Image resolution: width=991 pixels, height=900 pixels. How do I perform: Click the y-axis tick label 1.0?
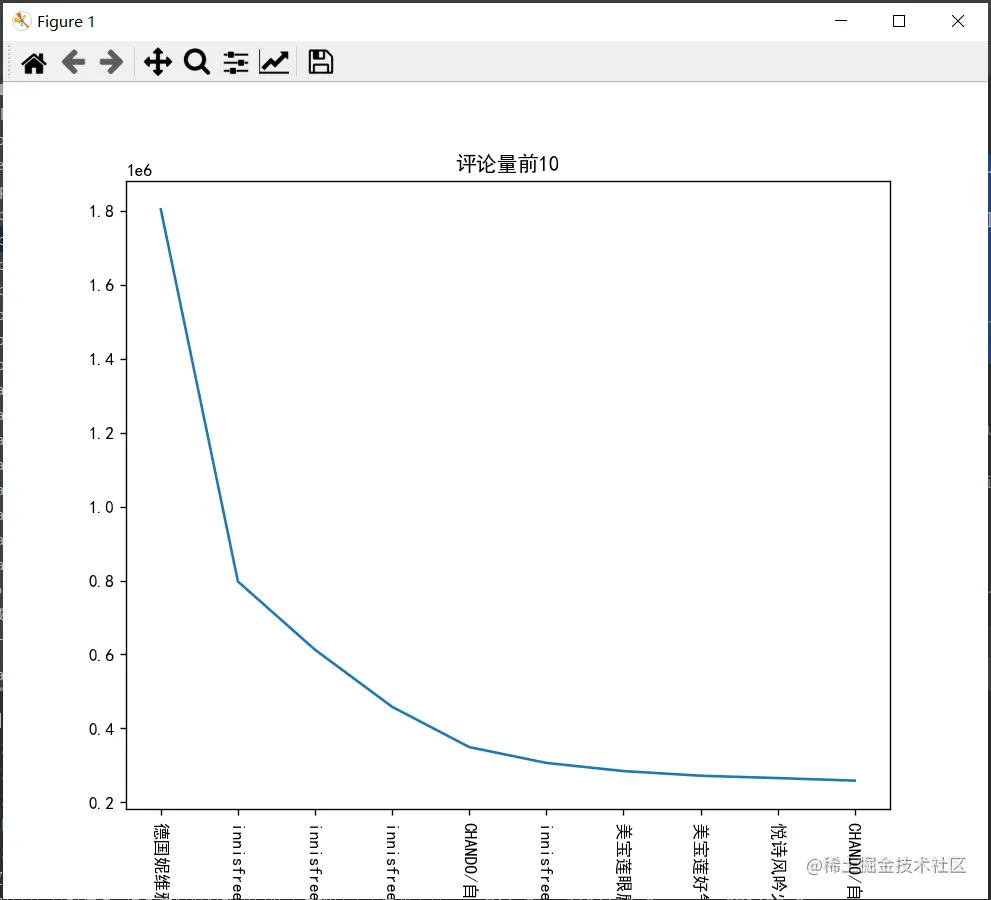pyautogui.click(x=101, y=507)
